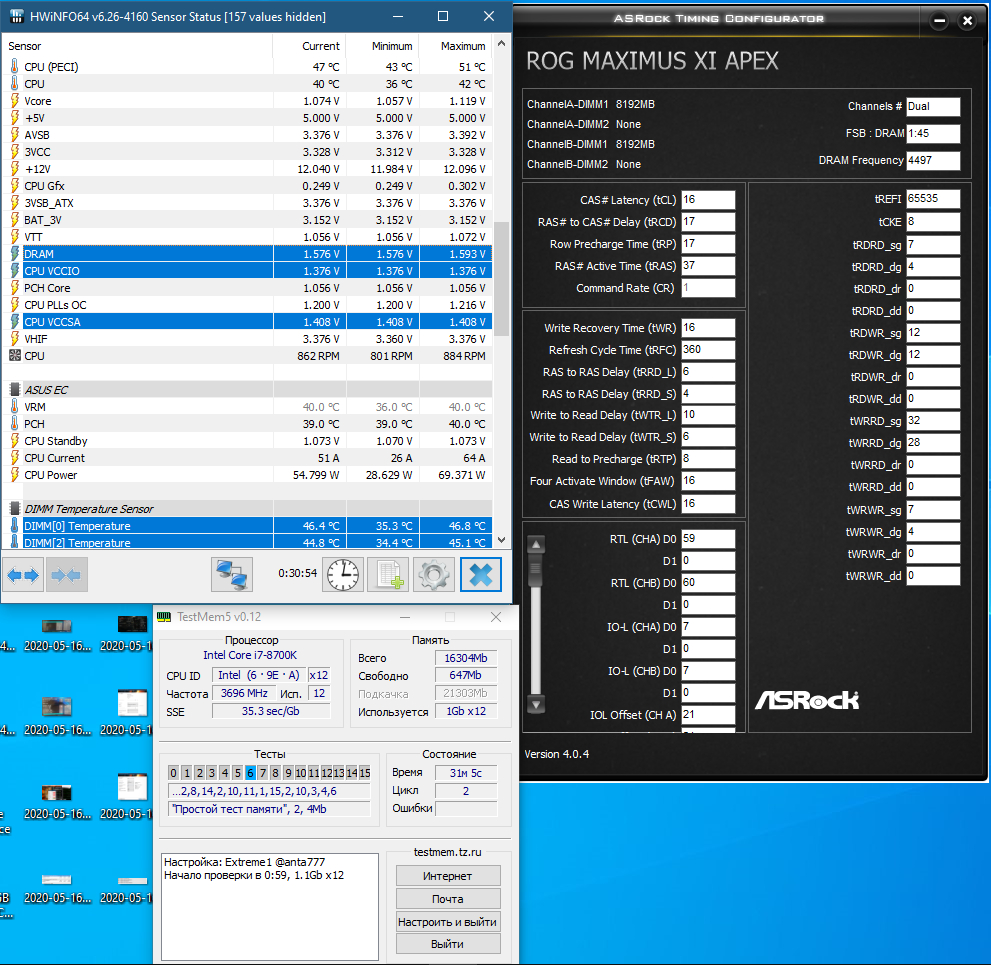Click Настроить и выйти button
991x965 pixels.
[x=448, y=922]
